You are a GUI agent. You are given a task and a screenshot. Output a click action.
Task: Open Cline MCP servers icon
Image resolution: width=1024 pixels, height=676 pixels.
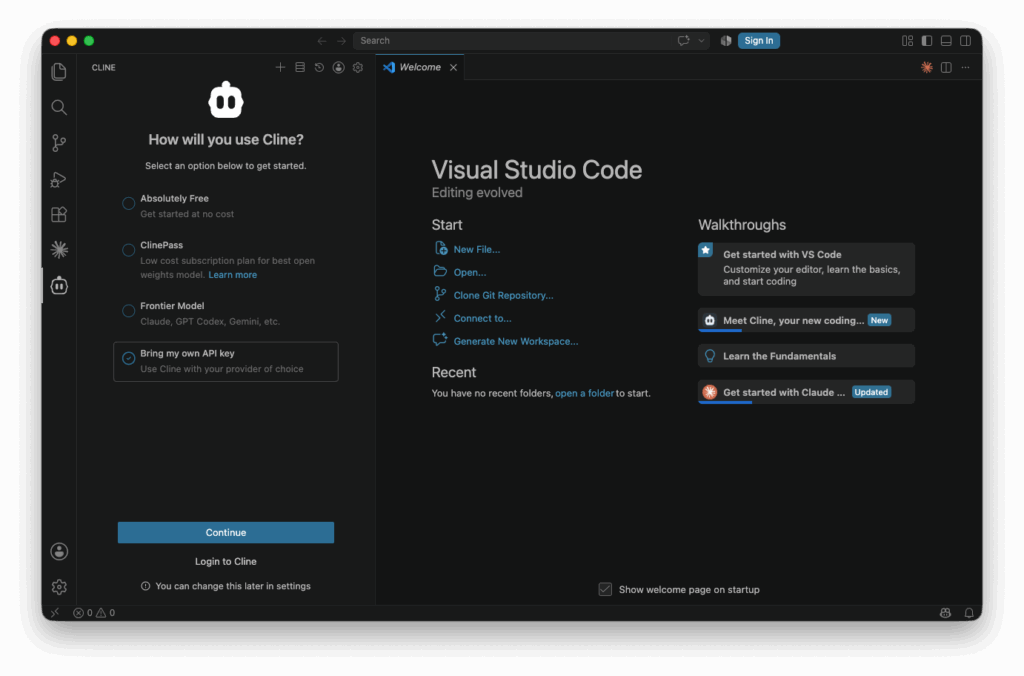pos(300,67)
